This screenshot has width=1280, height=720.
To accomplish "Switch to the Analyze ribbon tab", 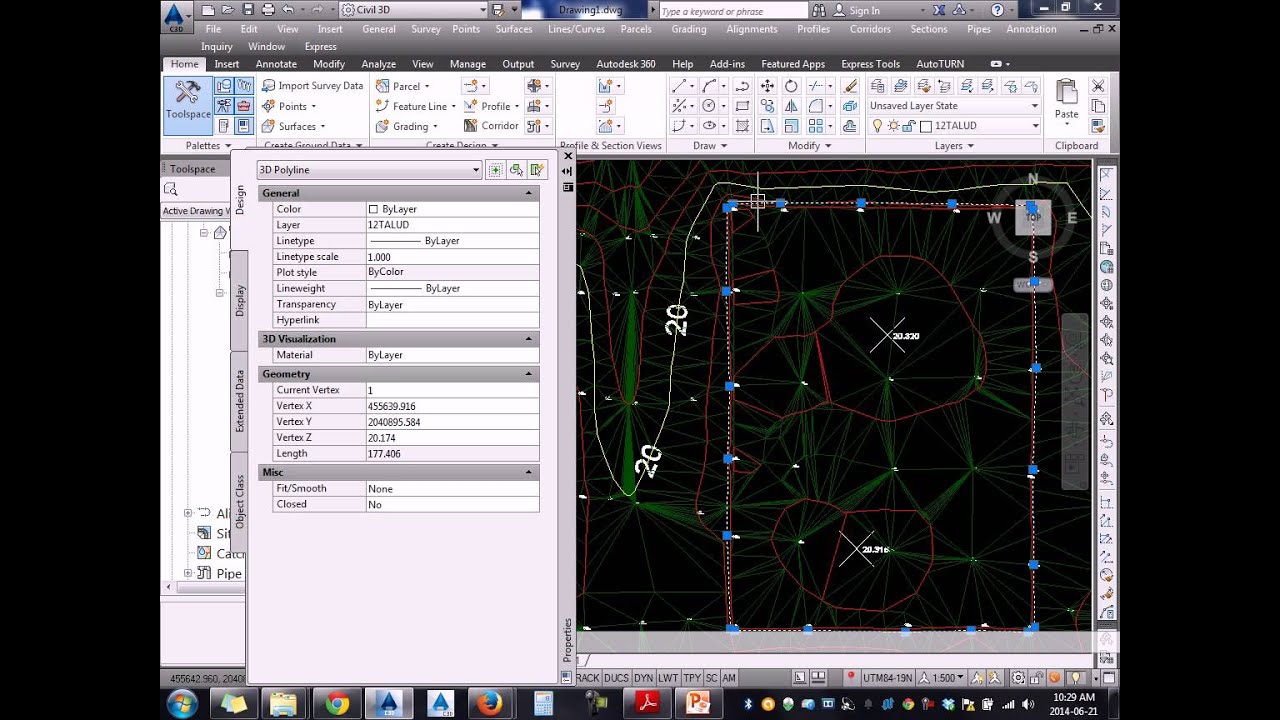I will (x=378, y=64).
